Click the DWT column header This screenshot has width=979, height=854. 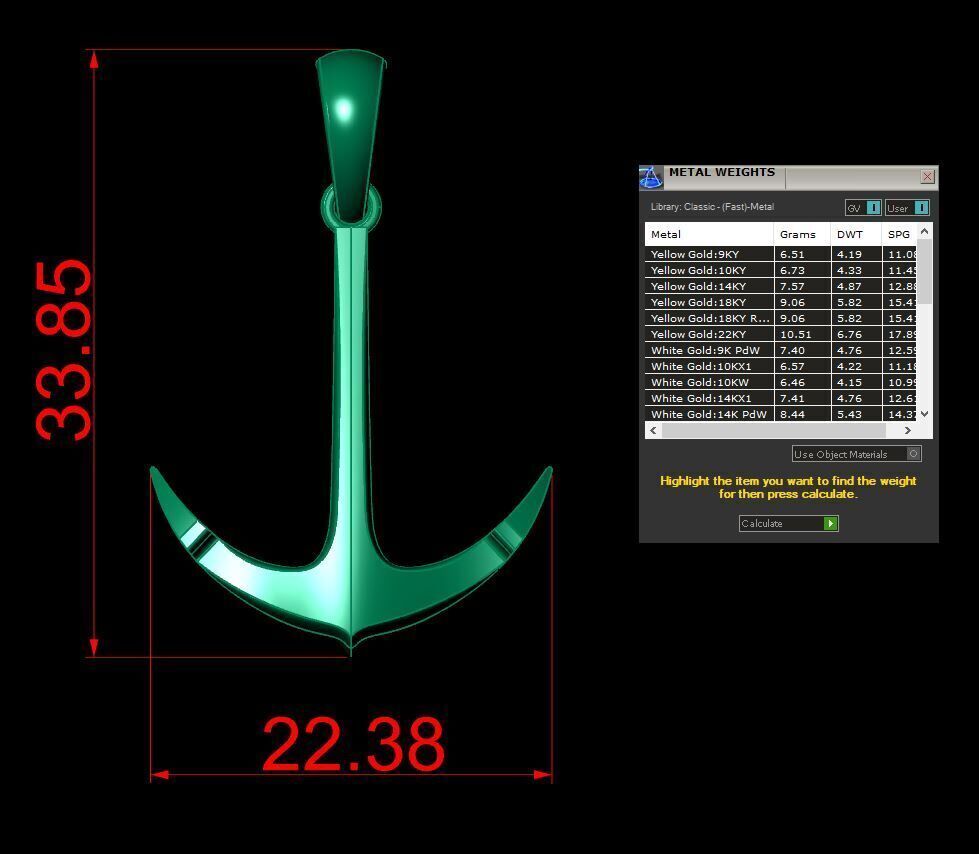pyautogui.click(x=856, y=234)
